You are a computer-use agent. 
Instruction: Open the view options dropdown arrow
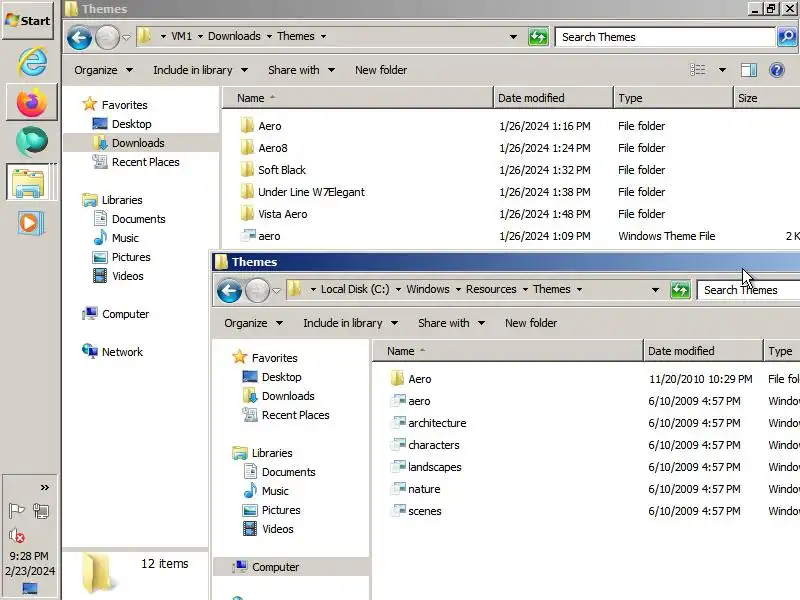coord(722,70)
